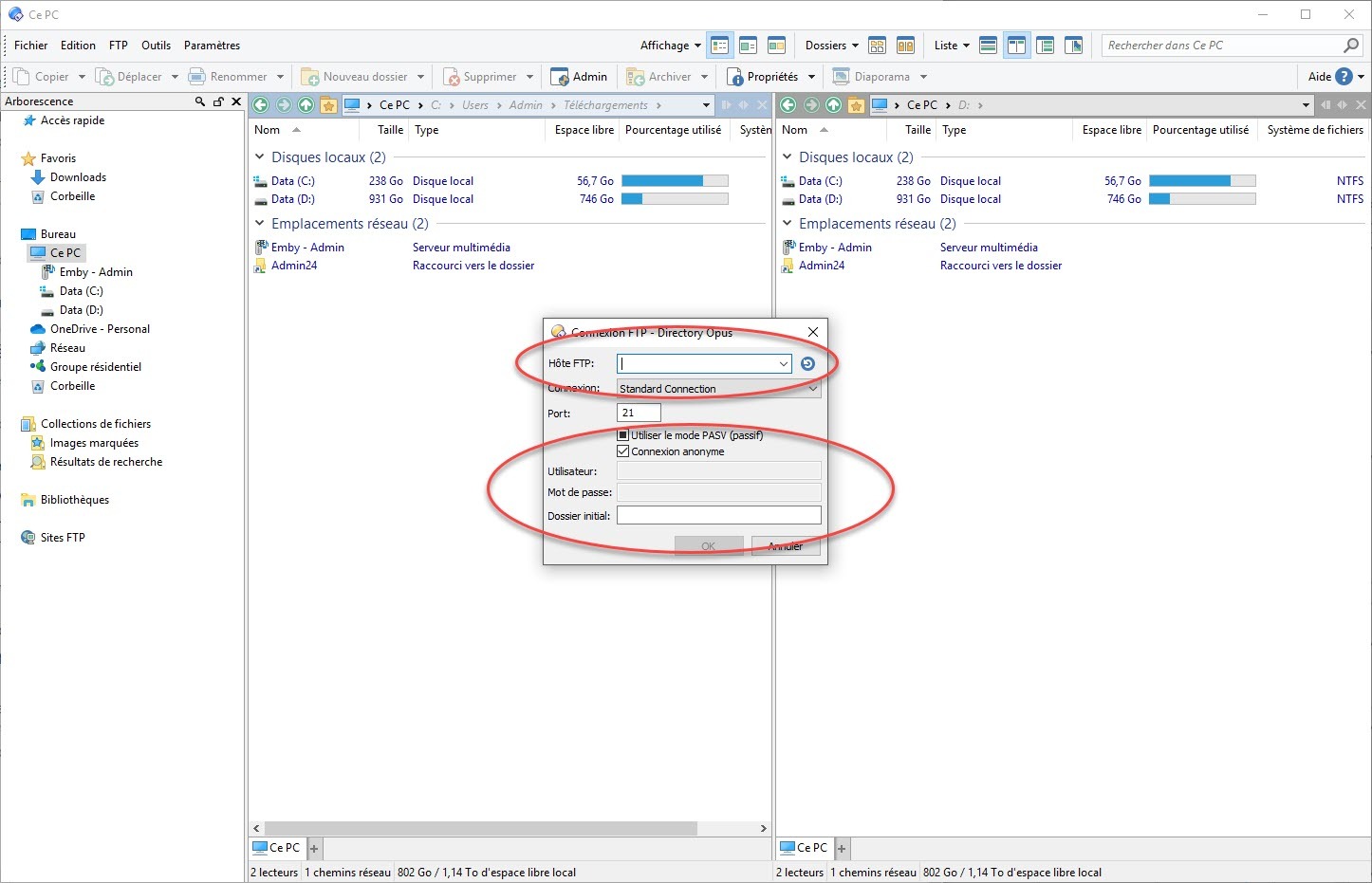Click the left pane Back arrow

point(261,105)
